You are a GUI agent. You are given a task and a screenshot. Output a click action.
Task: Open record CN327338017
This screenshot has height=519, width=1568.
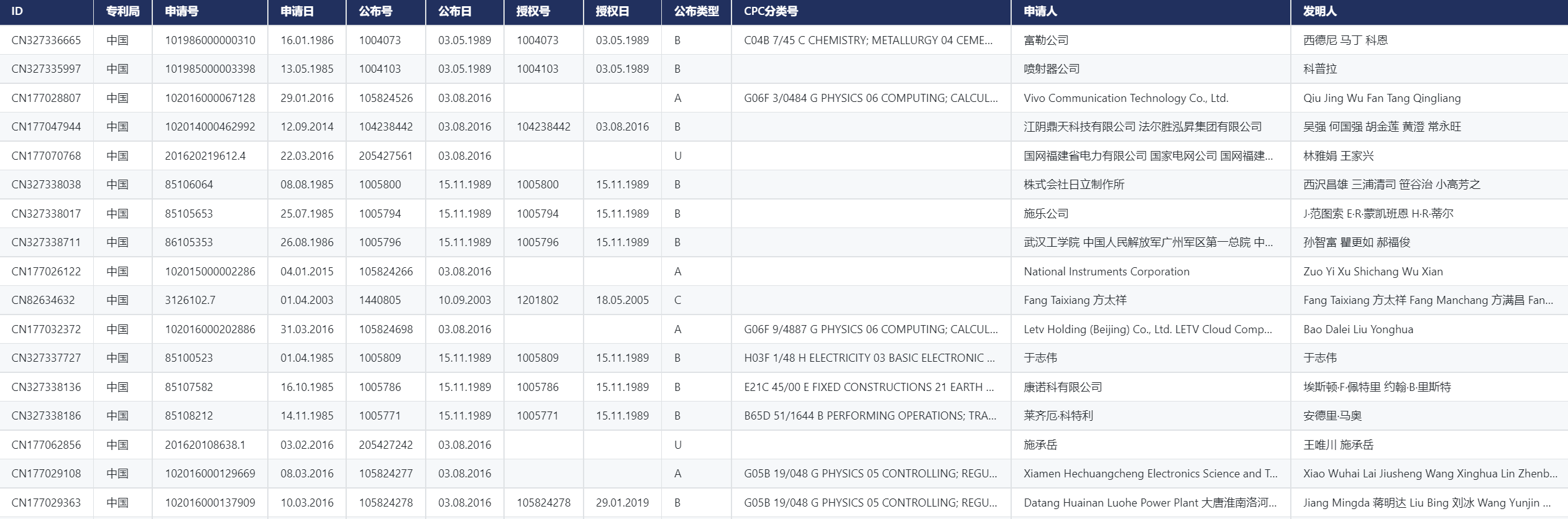[46, 214]
